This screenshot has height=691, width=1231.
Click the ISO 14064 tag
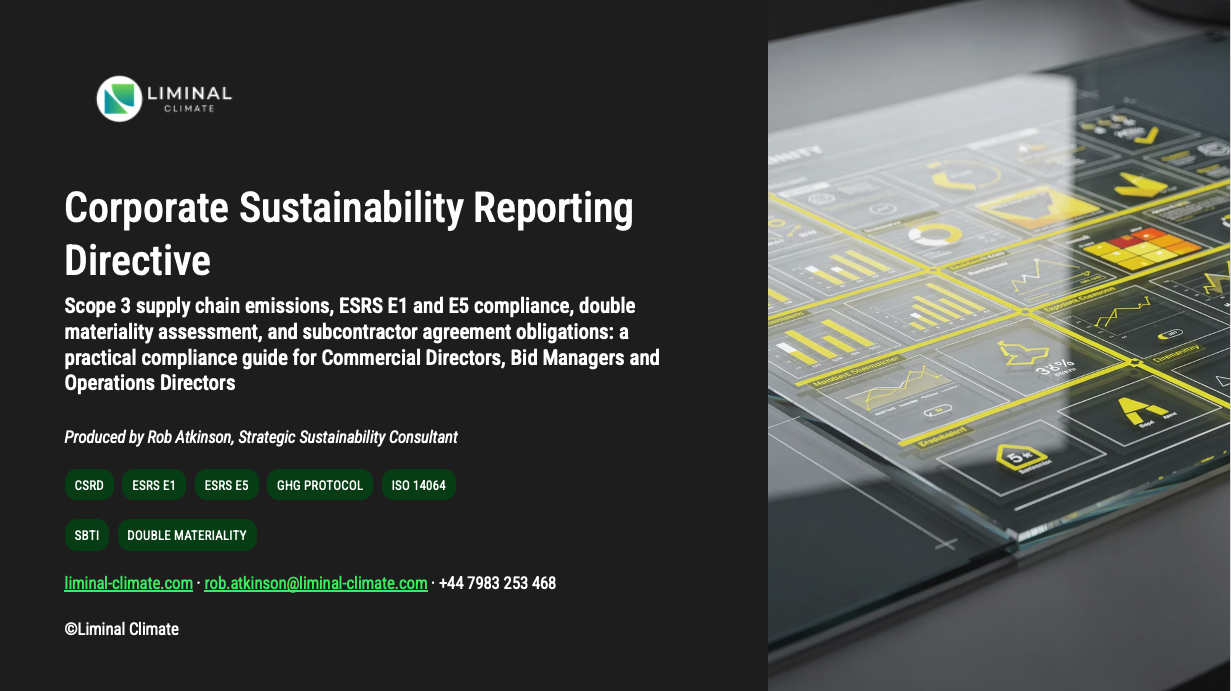pos(418,485)
